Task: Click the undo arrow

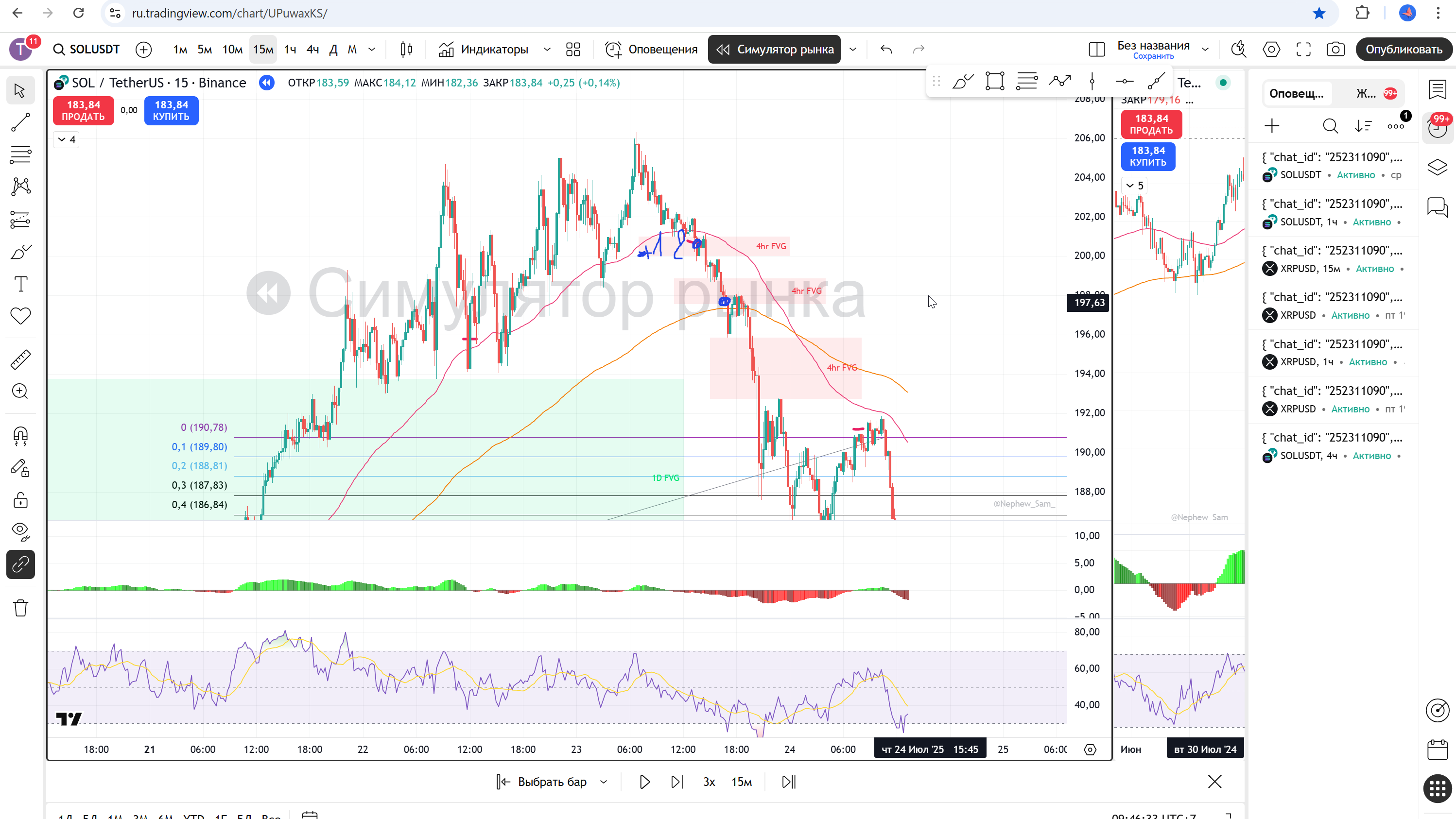Action: click(886, 50)
